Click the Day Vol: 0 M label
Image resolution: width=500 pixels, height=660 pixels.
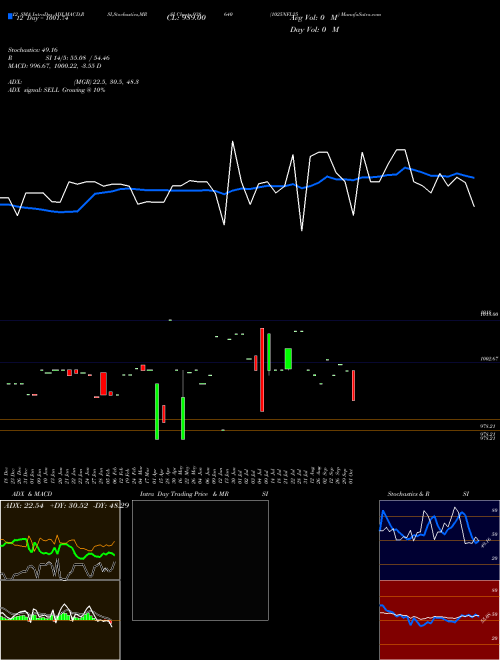[314, 29]
